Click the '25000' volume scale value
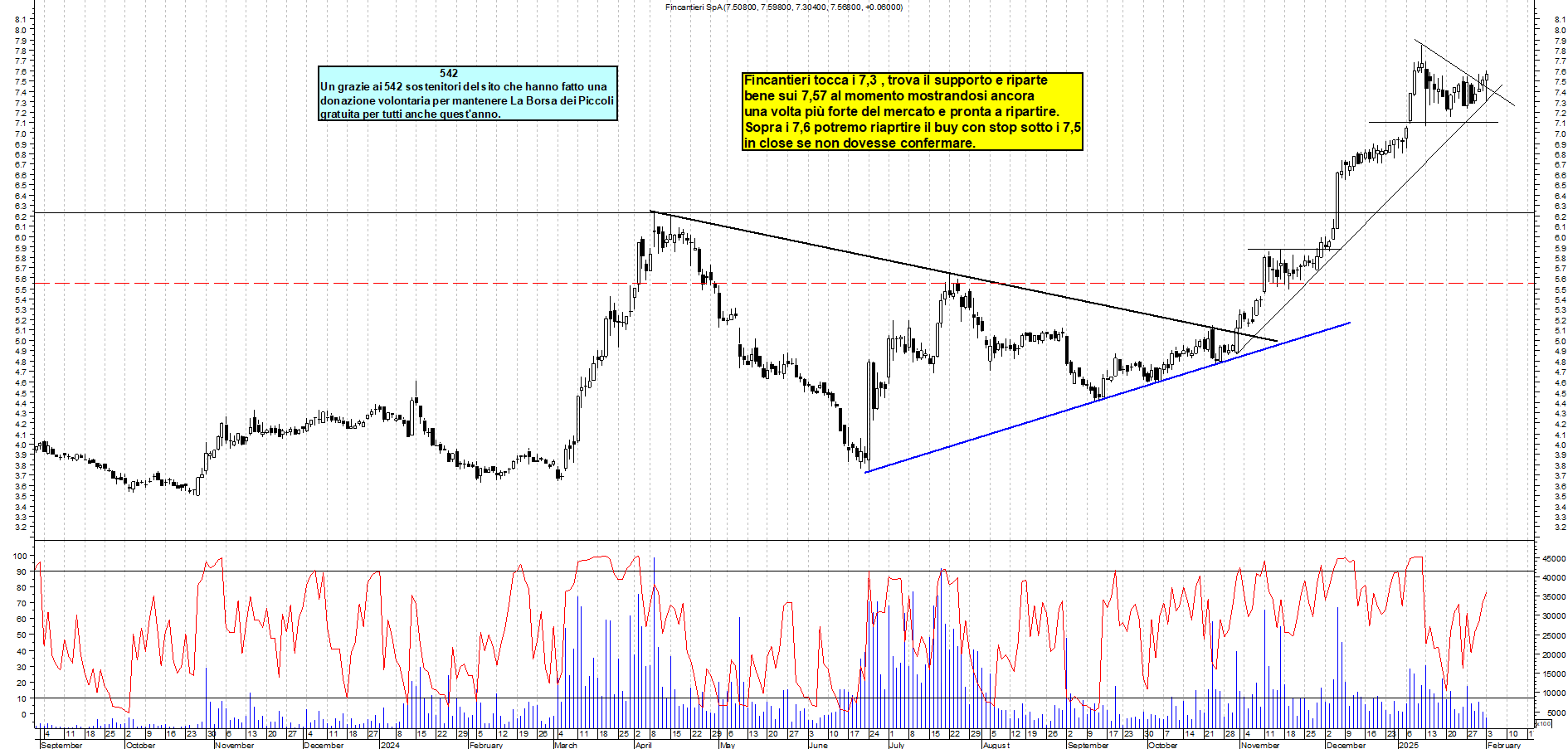The image size is (1568, 749). 1554,636
